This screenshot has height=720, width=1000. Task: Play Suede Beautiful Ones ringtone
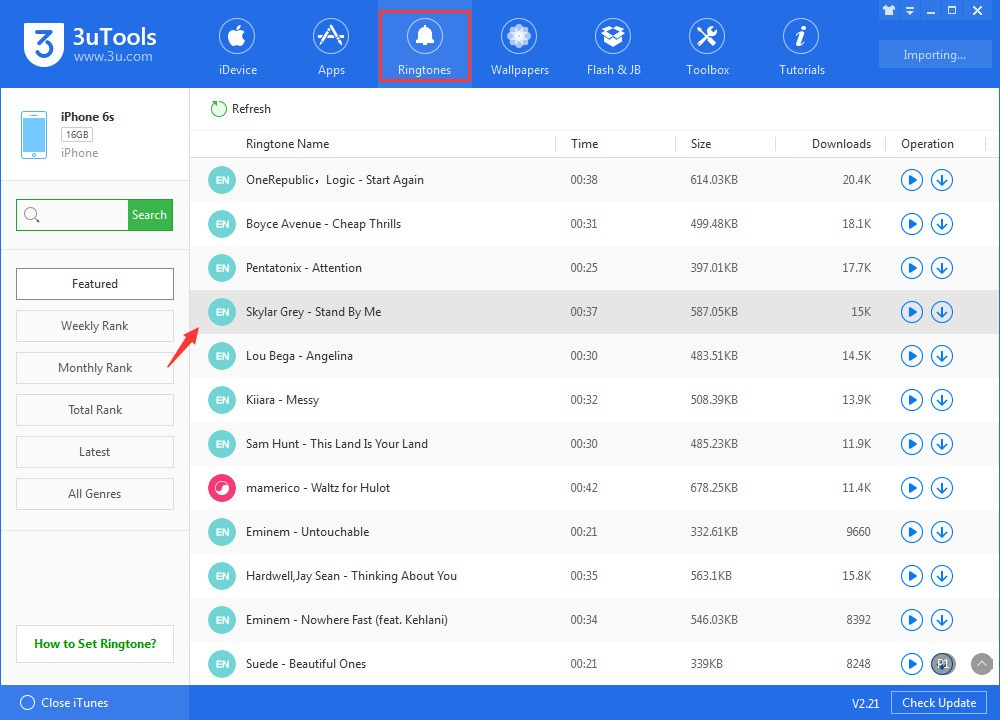911,664
